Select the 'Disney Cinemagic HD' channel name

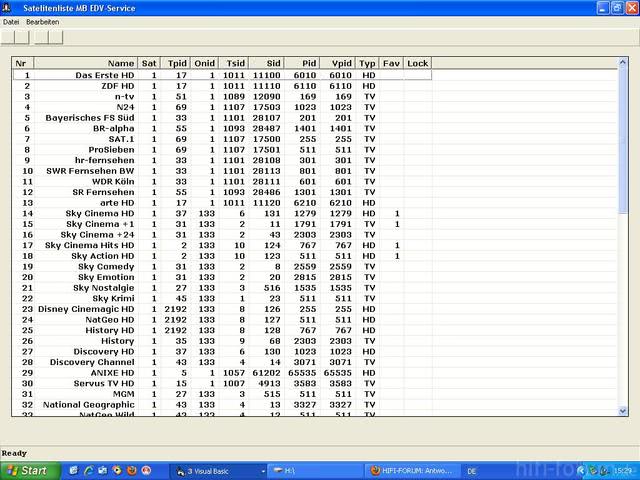(x=86, y=309)
